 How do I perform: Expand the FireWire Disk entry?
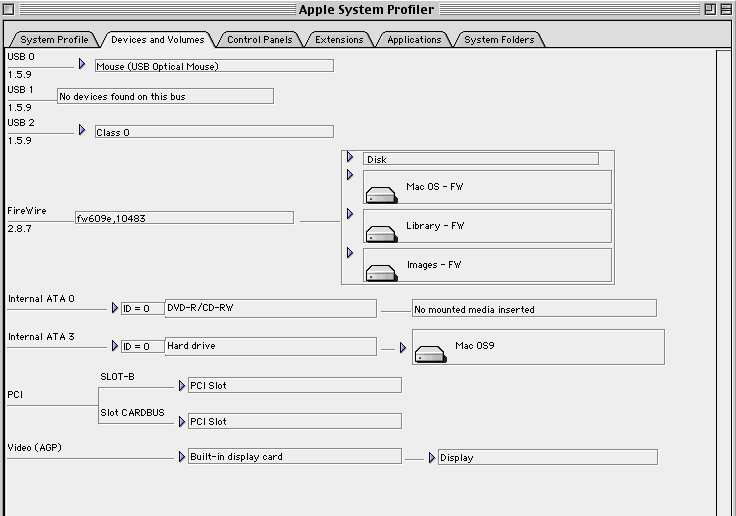[350, 156]
